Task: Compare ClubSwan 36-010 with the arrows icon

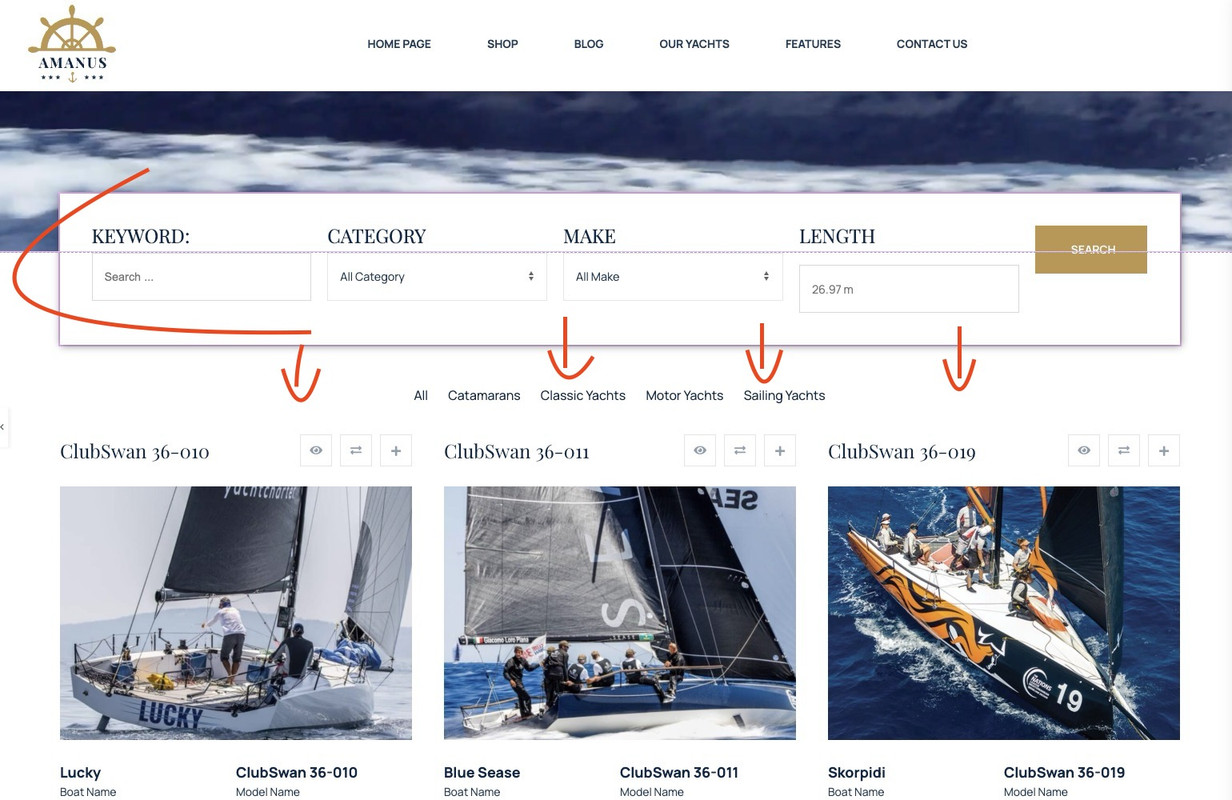Action: pyautogui.click(x=356, y=451)
